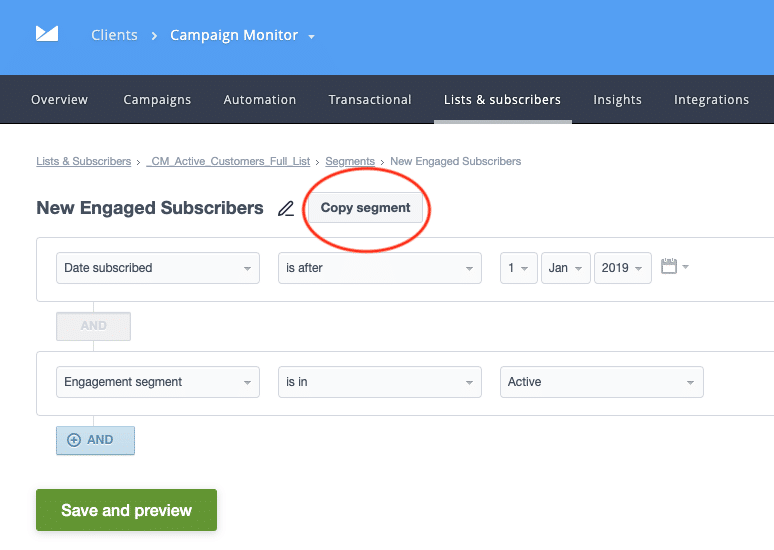Open the Engagement segment field dropdown
The width and height of the screenshot is (774, 550).
point(157,382)
